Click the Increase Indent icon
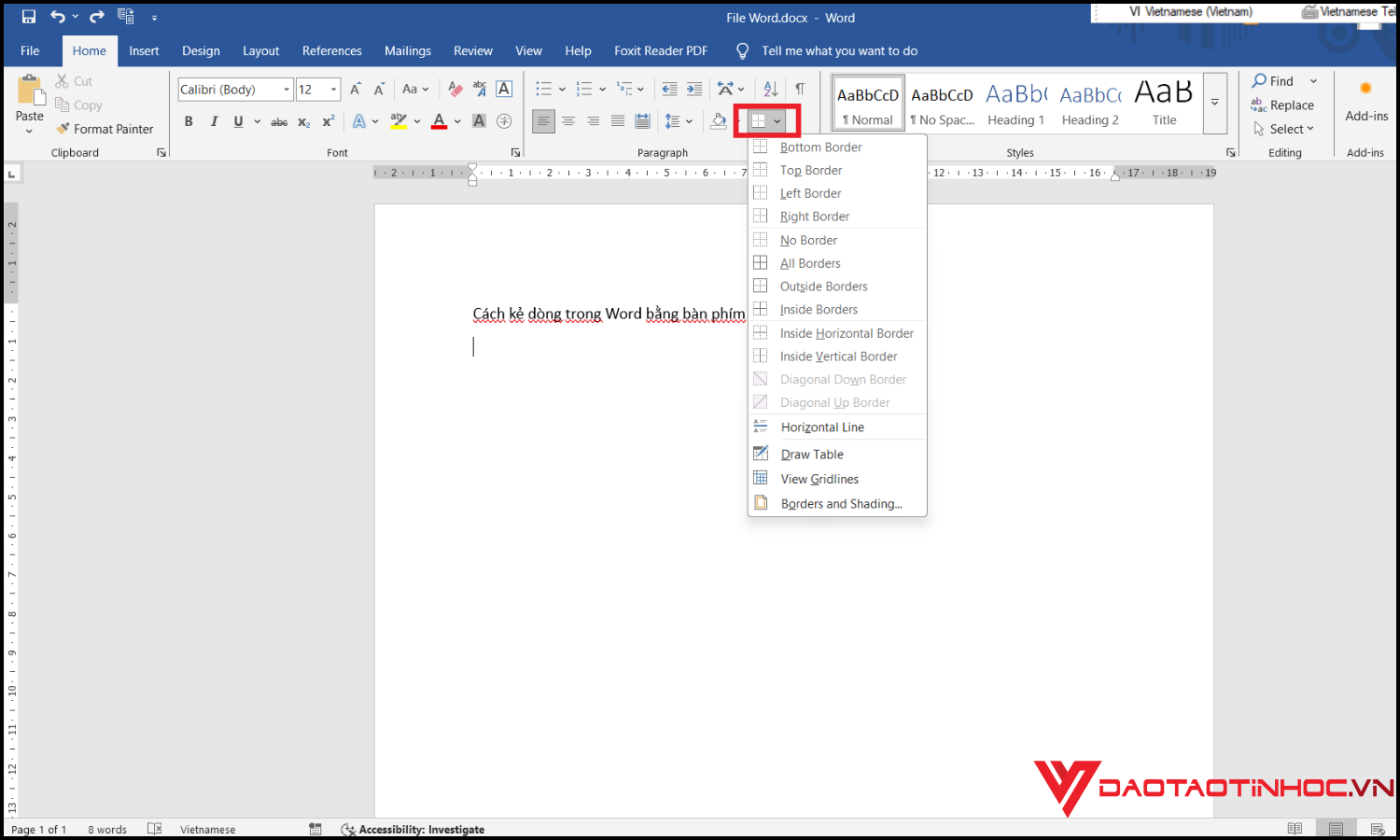Image resolution: width=1400 pixels, height=840 pixels. pyautogui.click(x=694, y=89)
